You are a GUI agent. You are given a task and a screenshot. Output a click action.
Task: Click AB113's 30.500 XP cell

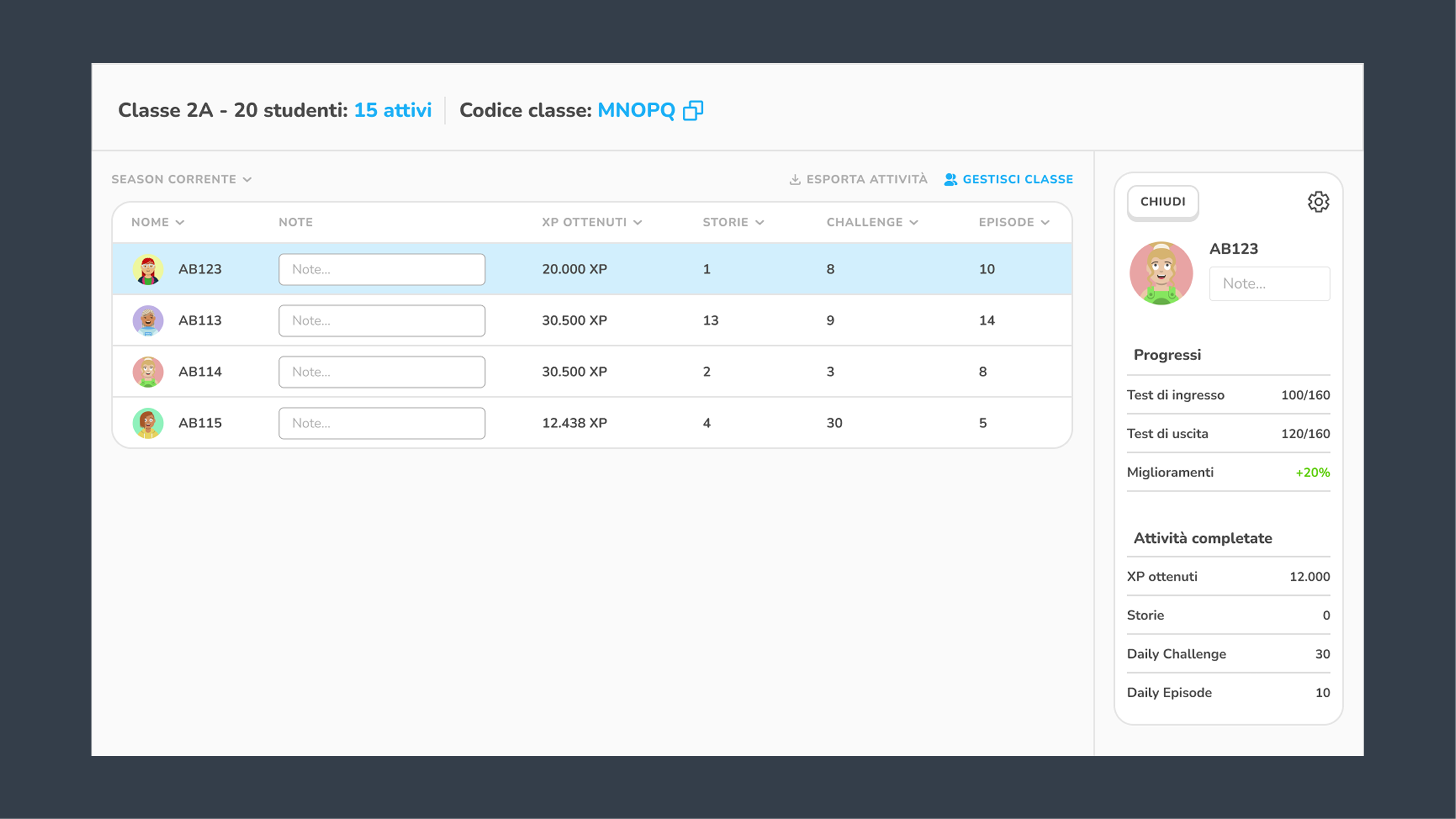coord(574,321)
